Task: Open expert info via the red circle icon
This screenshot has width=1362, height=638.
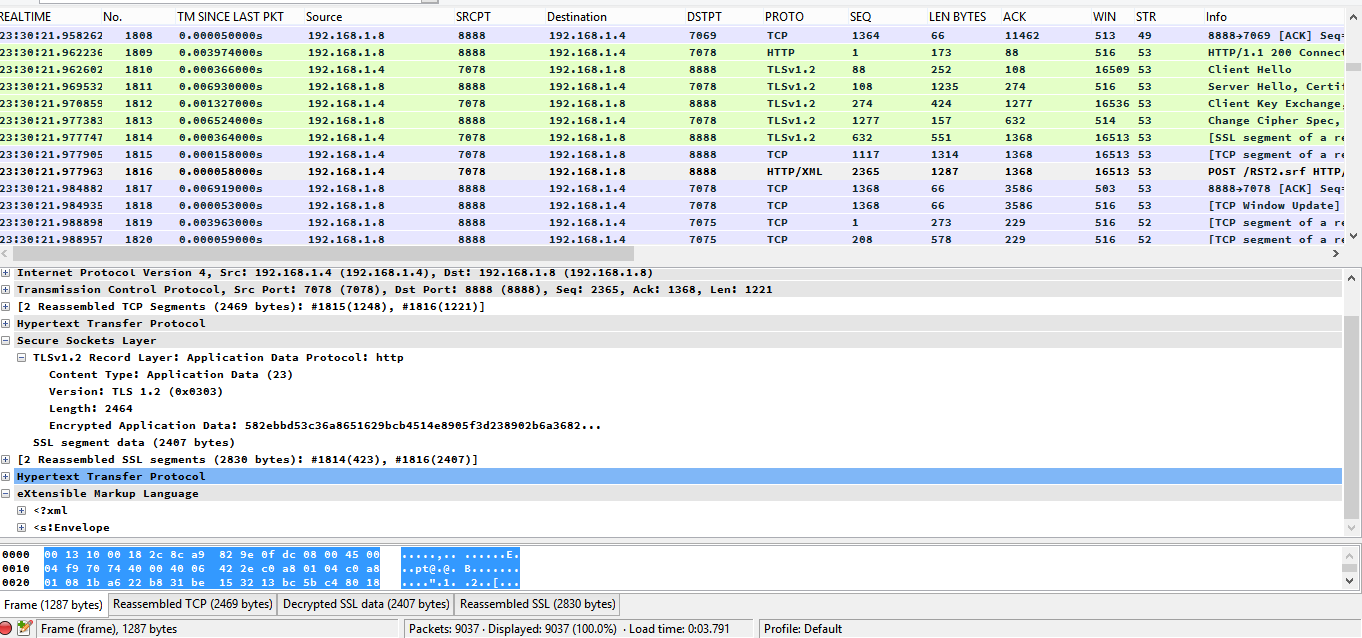Action: pos(7,629)
